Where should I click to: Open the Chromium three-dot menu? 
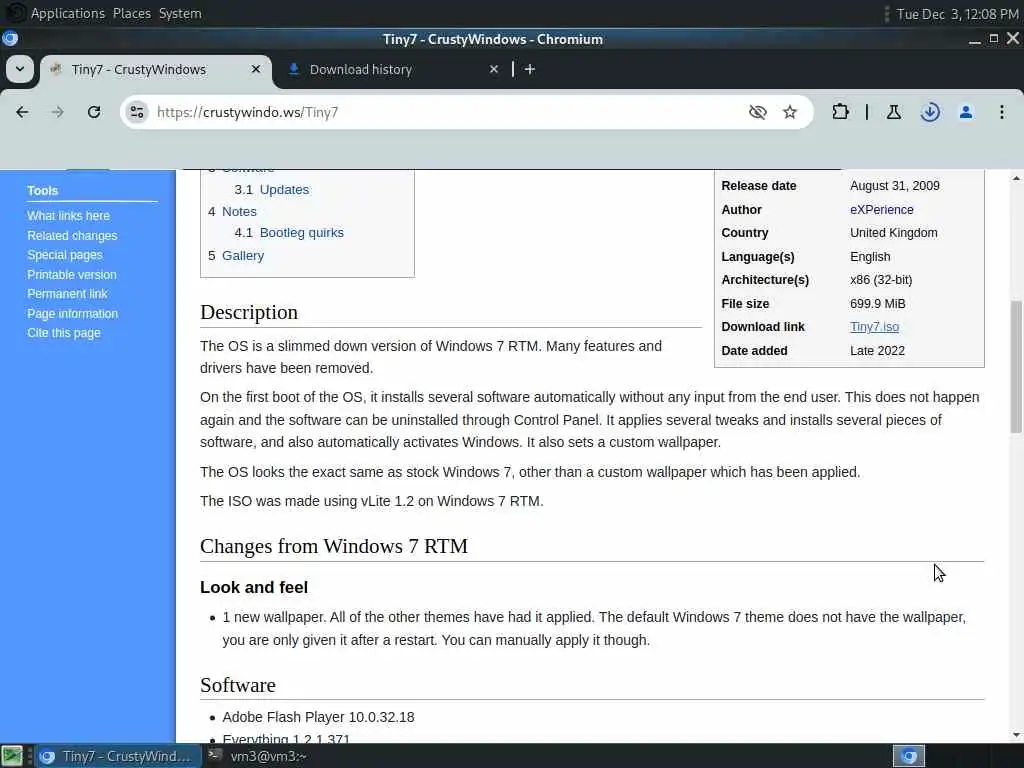tap(1002, 112)
